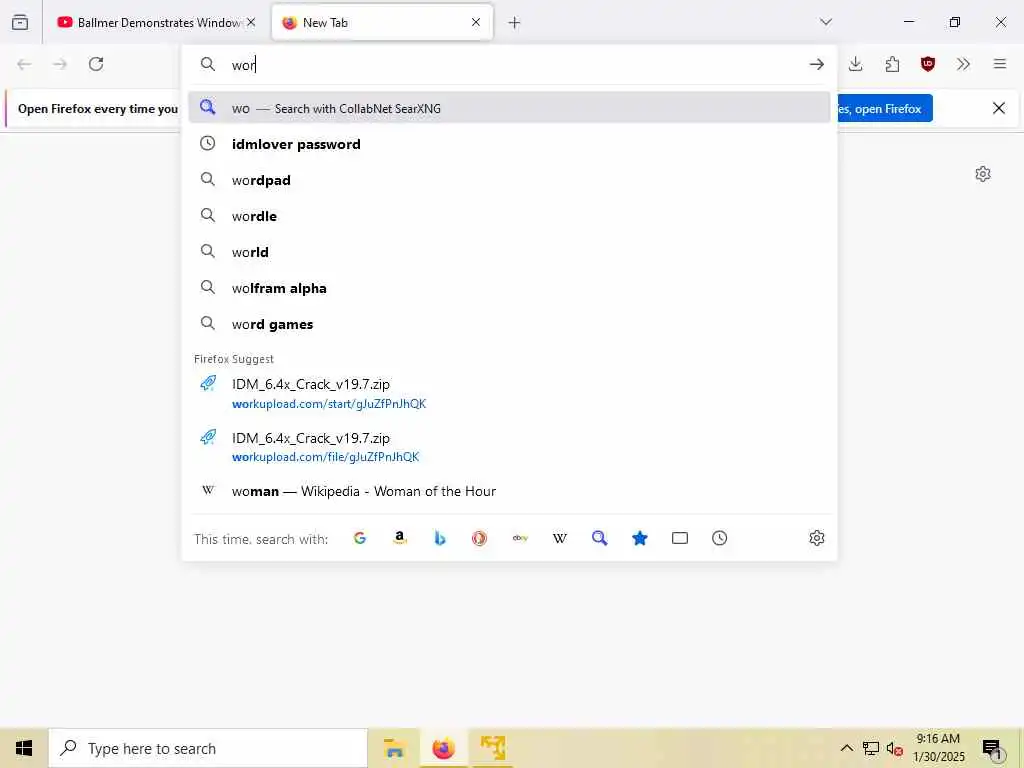The width and height of the screenshot is (1024, 768).
Task: Search in Bookmarks star icon
Action: pyautogui.click(x=639, y=538)
